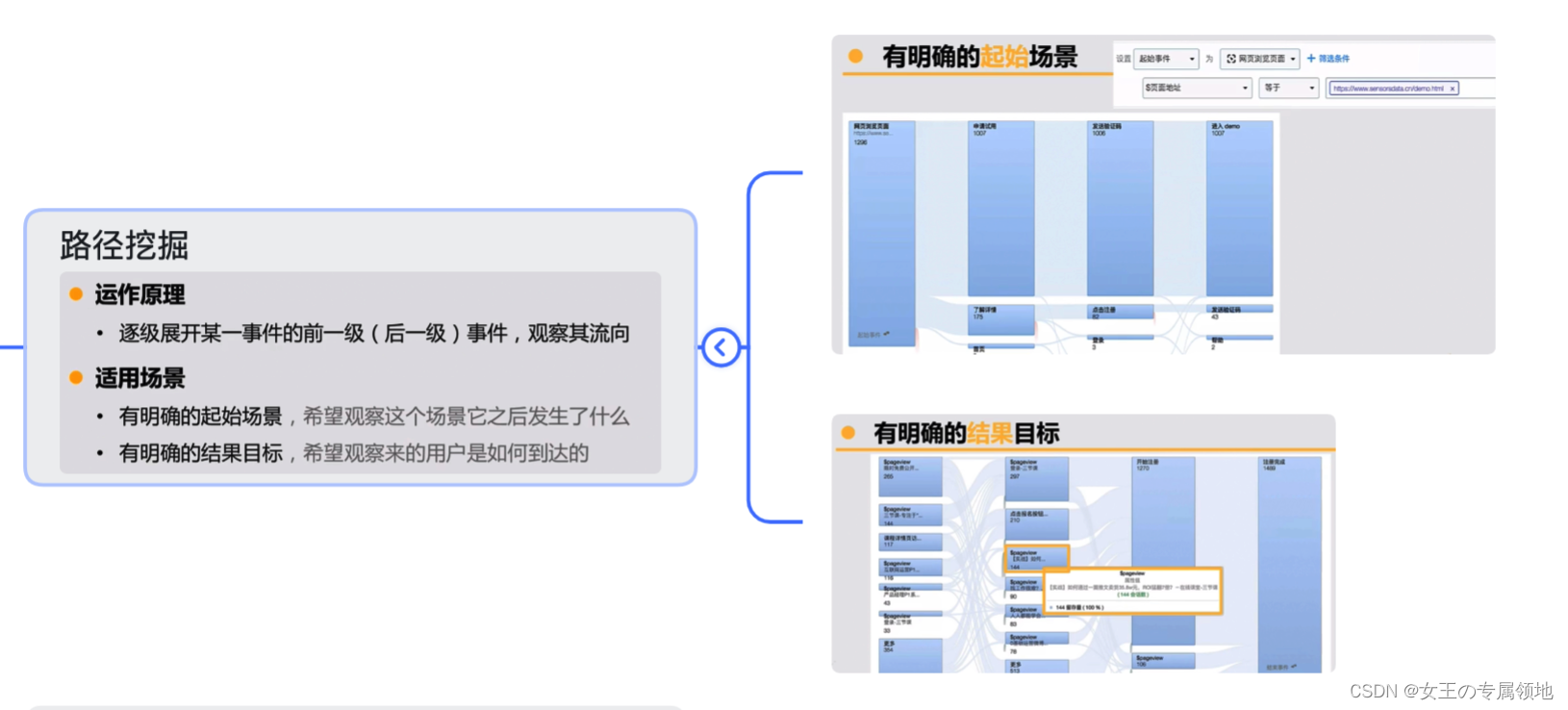
Task: Open the 起始事件 dropdown
Action: tap(1166, 59)
